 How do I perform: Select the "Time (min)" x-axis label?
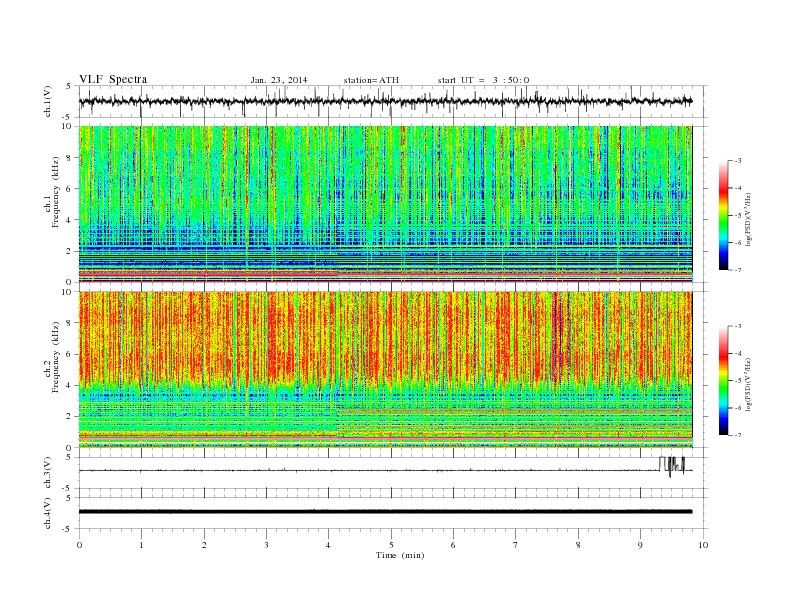tap(400, 555)
